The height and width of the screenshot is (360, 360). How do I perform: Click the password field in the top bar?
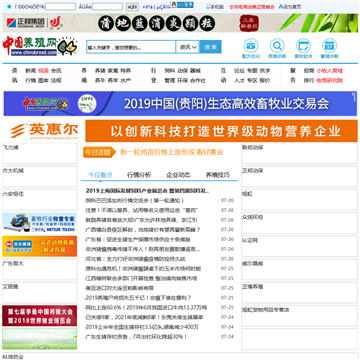107,7
